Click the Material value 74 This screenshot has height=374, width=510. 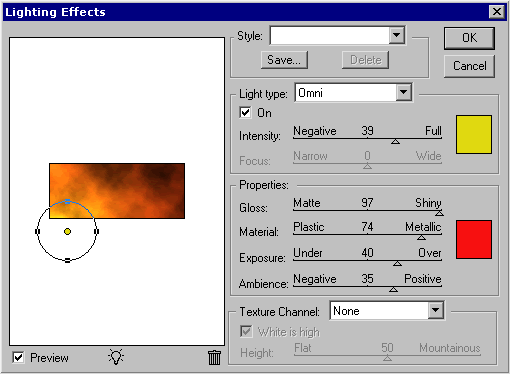coord(367,227)
